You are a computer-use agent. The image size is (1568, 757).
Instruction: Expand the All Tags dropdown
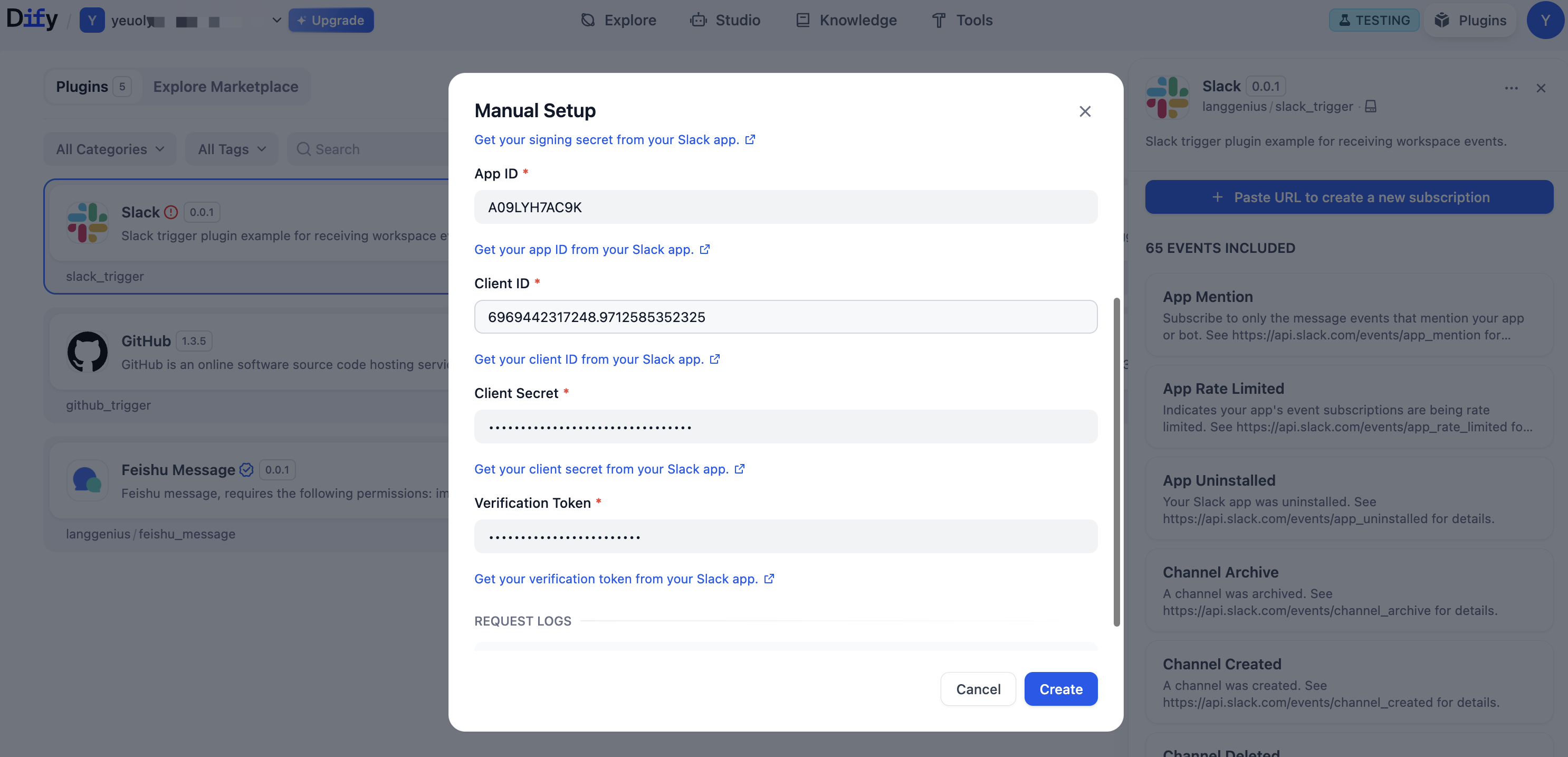[232, 149]
